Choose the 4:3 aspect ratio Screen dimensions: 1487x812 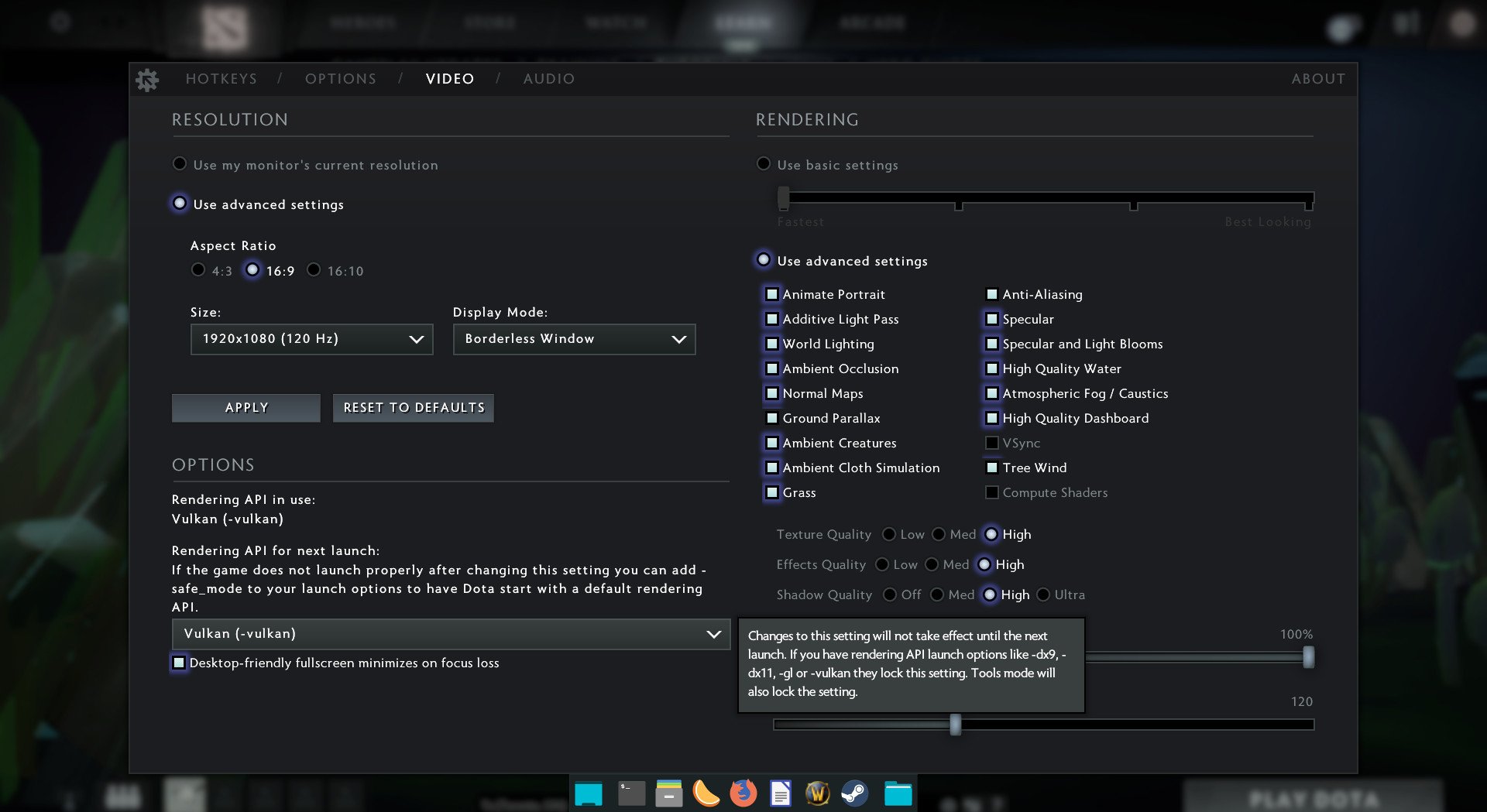point(198,270)
